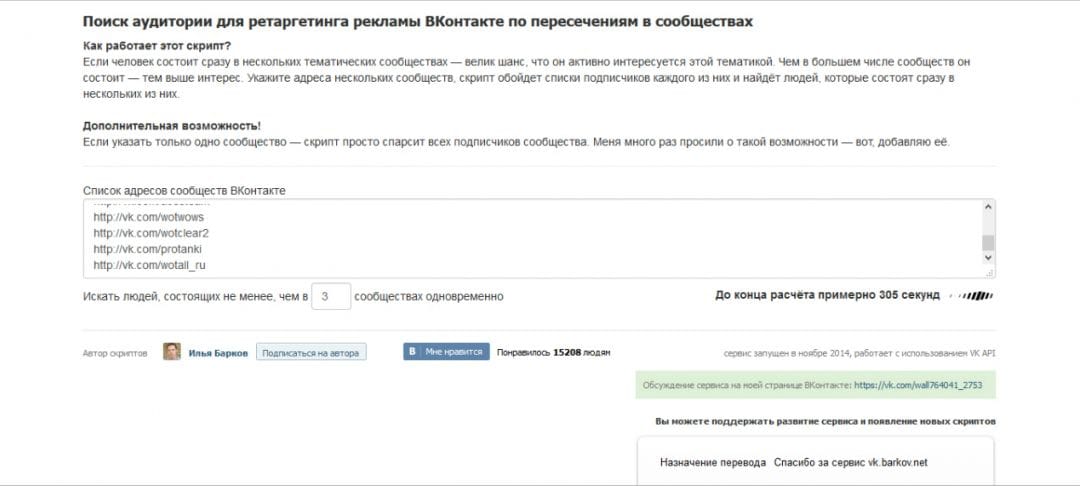Click Подписаться на автора button

tap(311, 352)
